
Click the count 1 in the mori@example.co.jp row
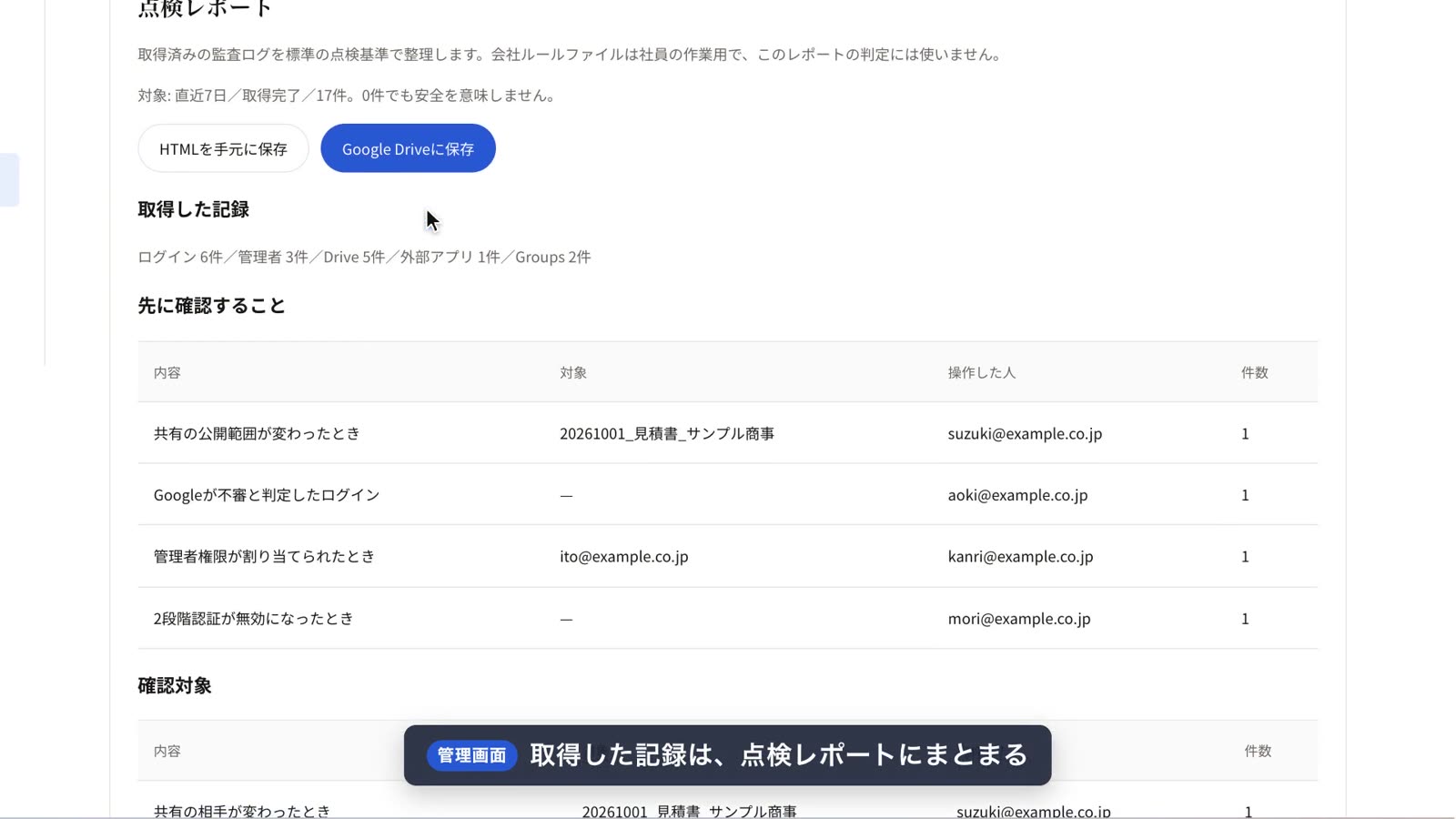(1245, 618)
